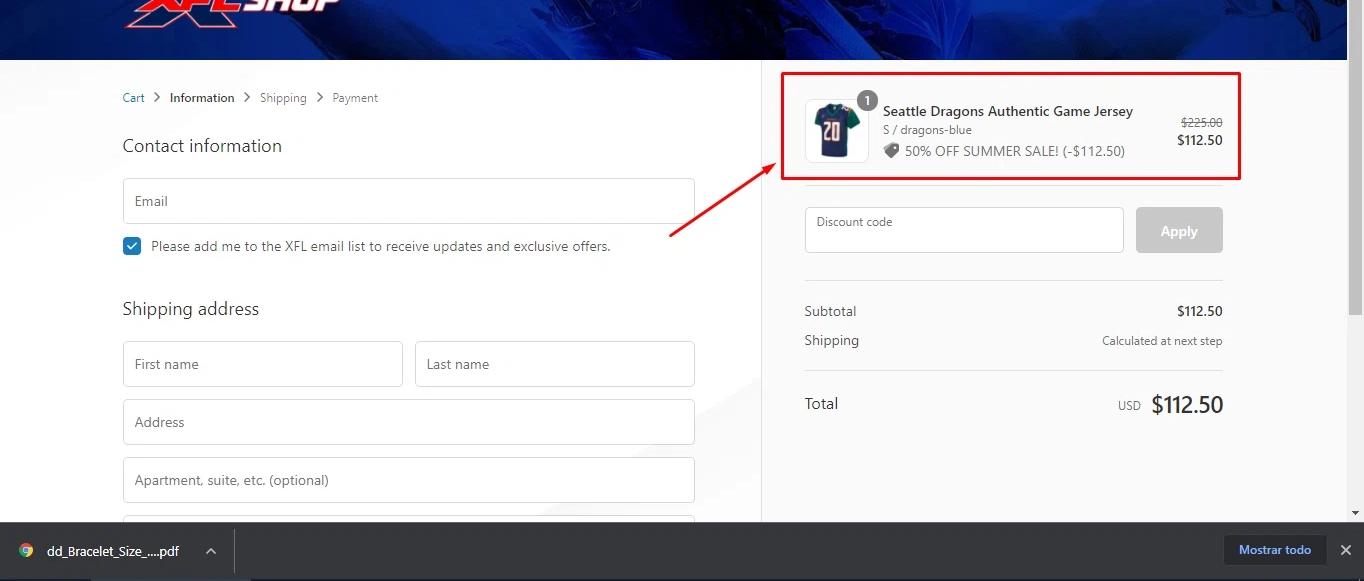Focus the Address input field
Image resolution: width=1364 pixels, height=581 pixels.
click(x=408, y=422)
